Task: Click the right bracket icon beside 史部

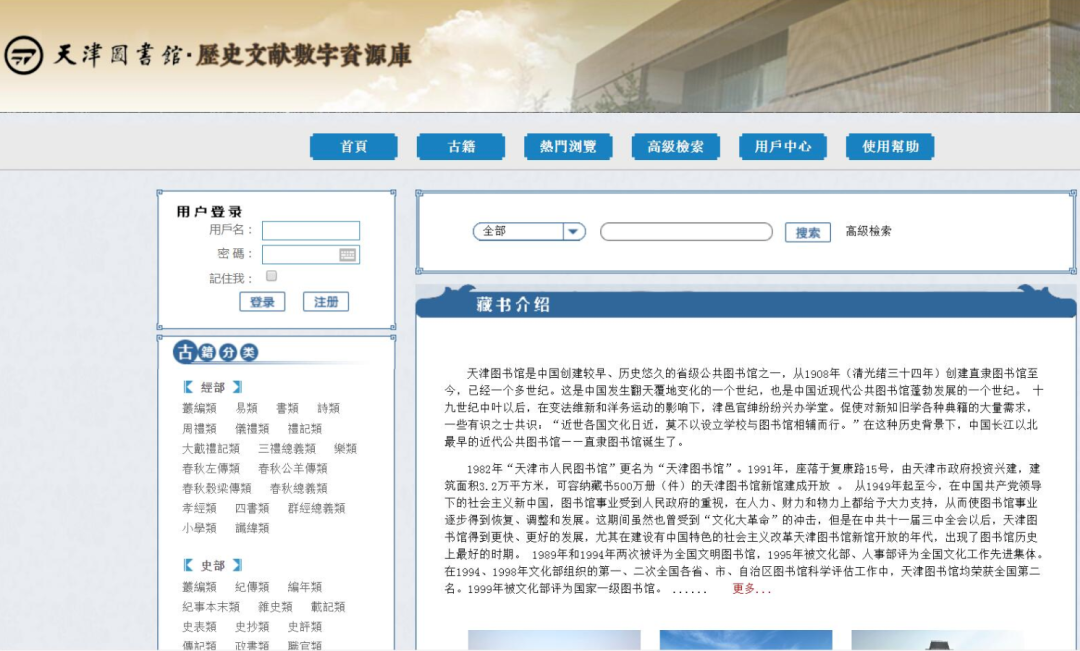Action: pyautogui.click(x=237, y=565)
